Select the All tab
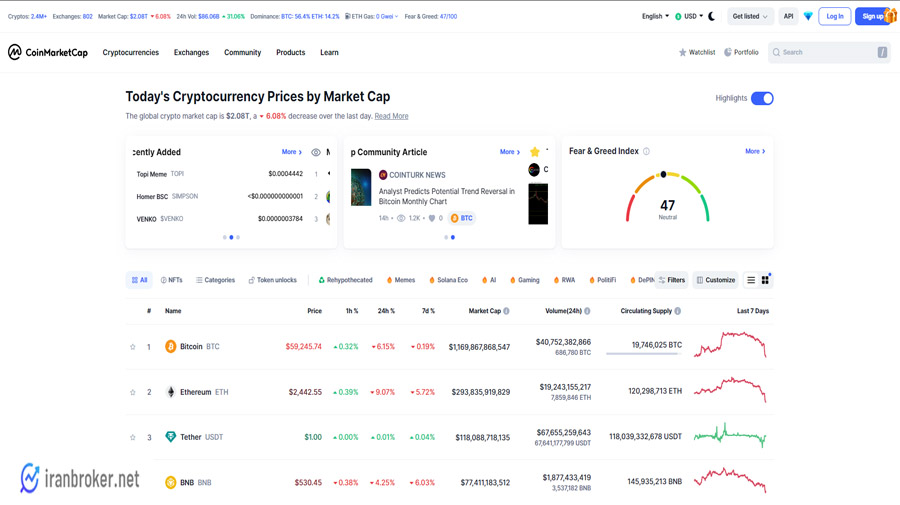The image size is (900, 505). [139, 280]
